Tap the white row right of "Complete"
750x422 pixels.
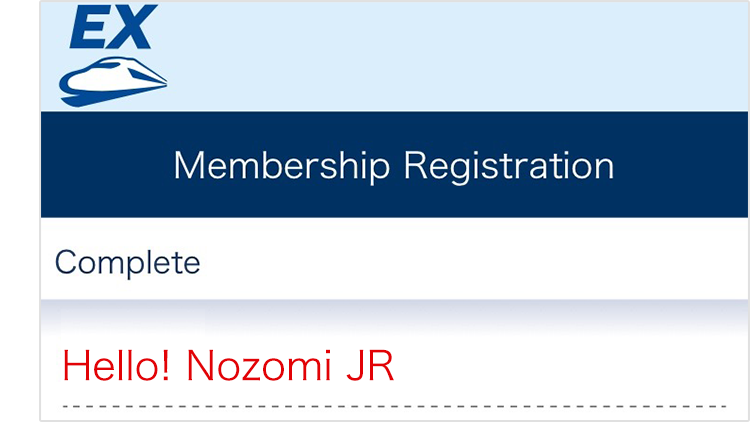[x=470, y=262]
